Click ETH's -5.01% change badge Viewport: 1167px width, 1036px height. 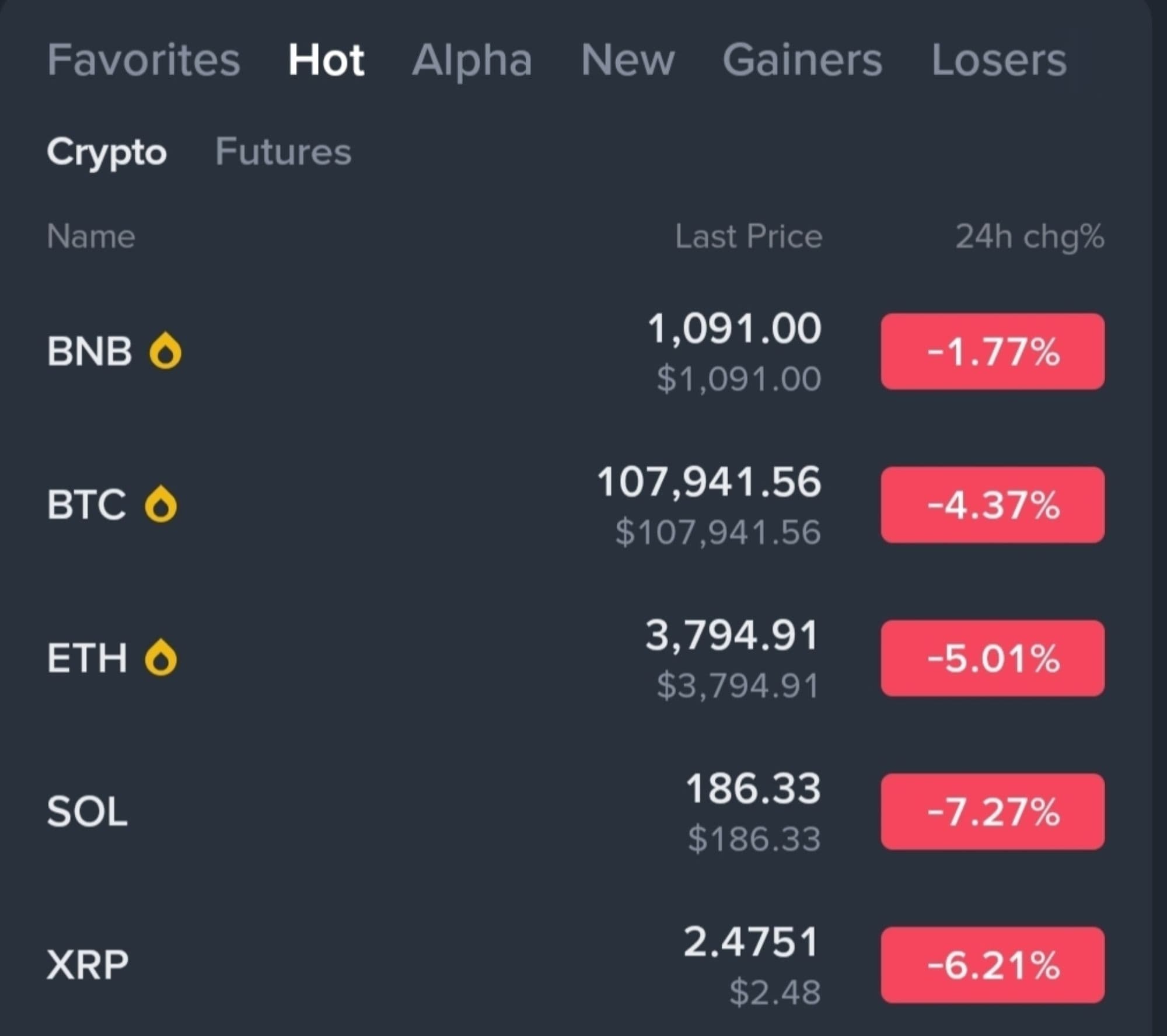pyautogui.click(x=993, y=658)
